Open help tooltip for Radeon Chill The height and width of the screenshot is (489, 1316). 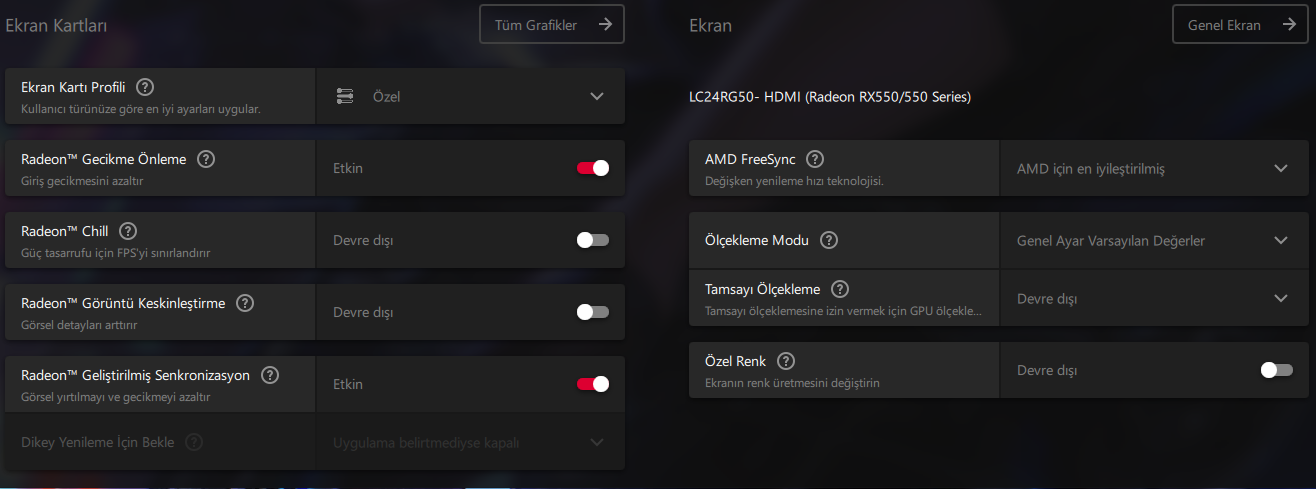coord(128,231)
